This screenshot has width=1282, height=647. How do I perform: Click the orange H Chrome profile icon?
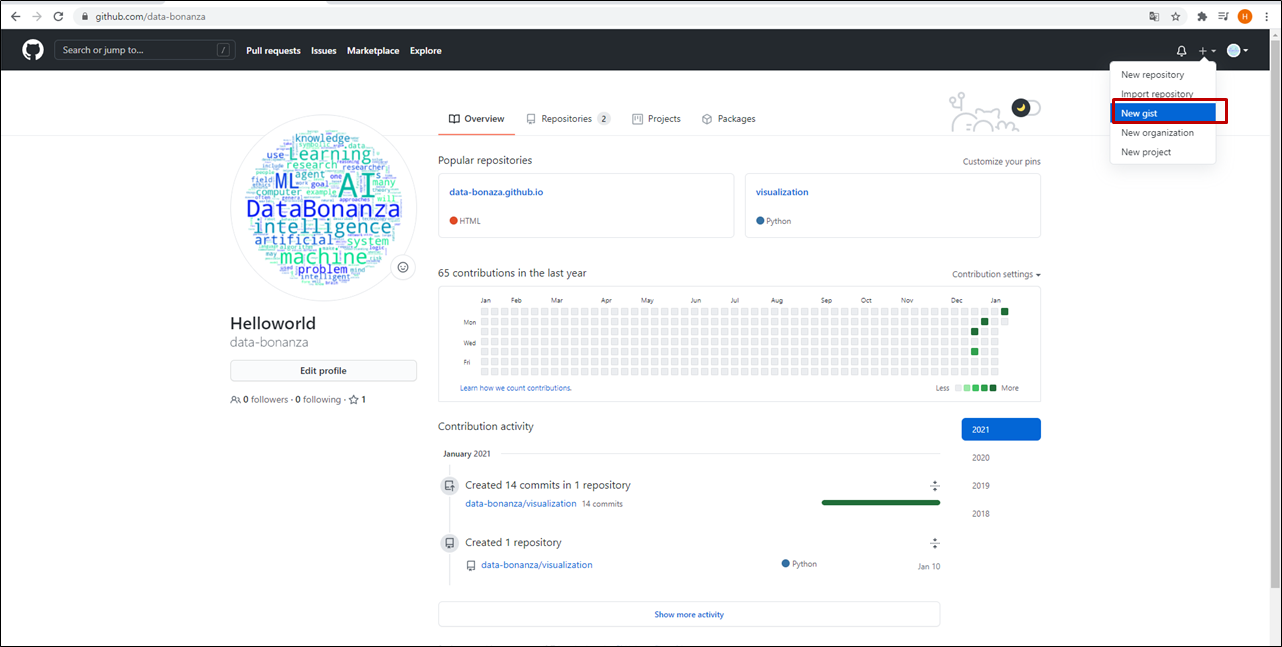point(1245,16)
